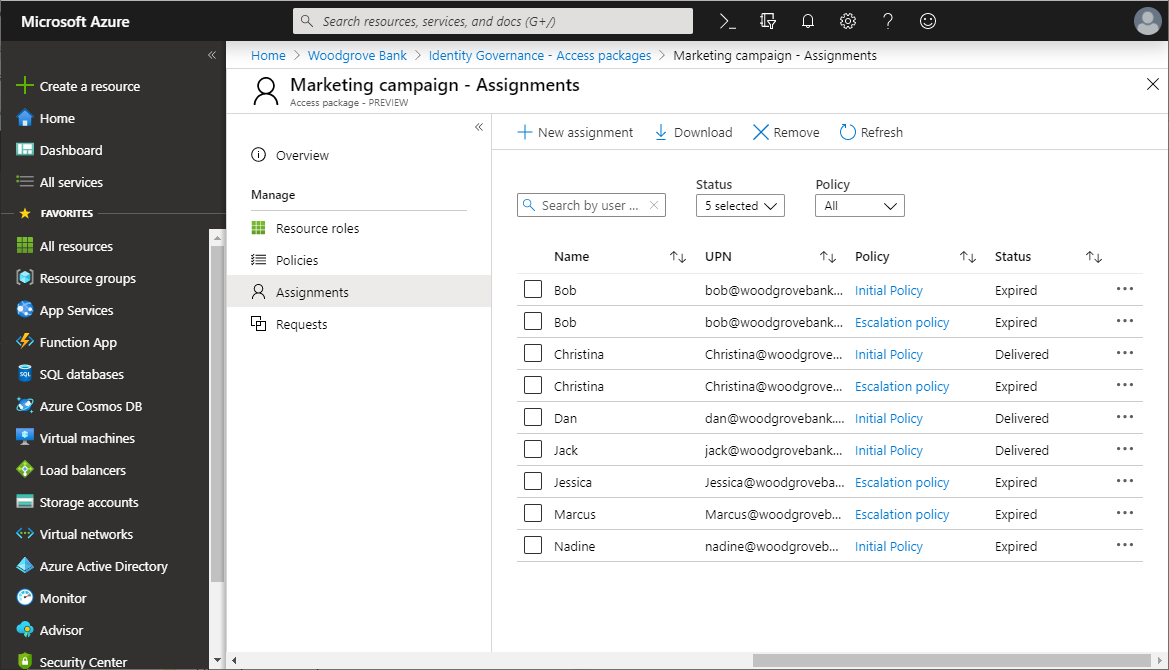Open the Policy filter dropdown
This screenshot has height=670, width=1169.
(860, 206)
